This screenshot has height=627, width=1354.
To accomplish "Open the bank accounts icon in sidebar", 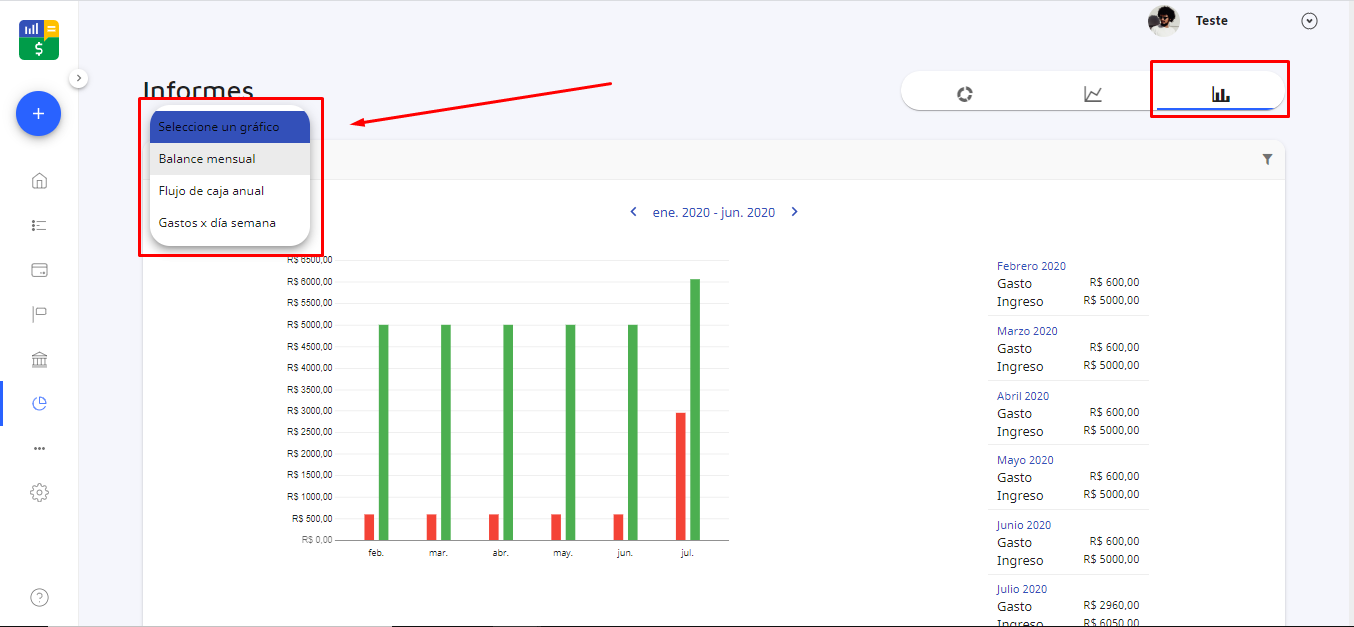I will pos(39,359).
